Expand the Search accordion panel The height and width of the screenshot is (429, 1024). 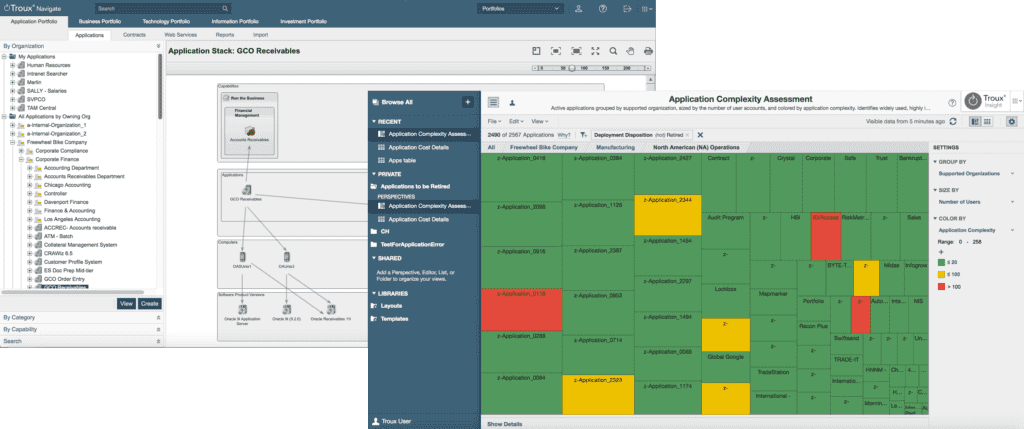[81, 341]
